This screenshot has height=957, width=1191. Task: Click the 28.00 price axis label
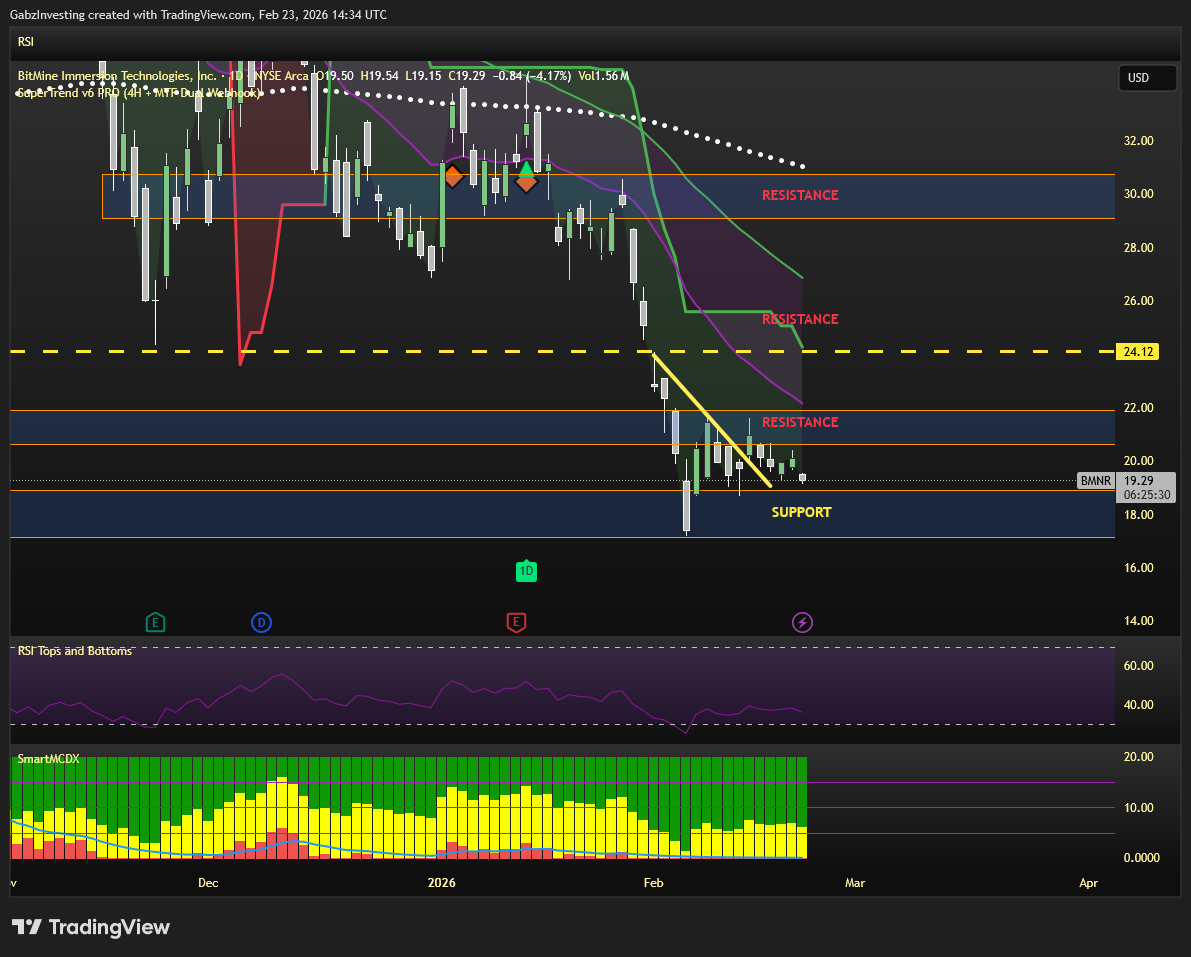1139,248
